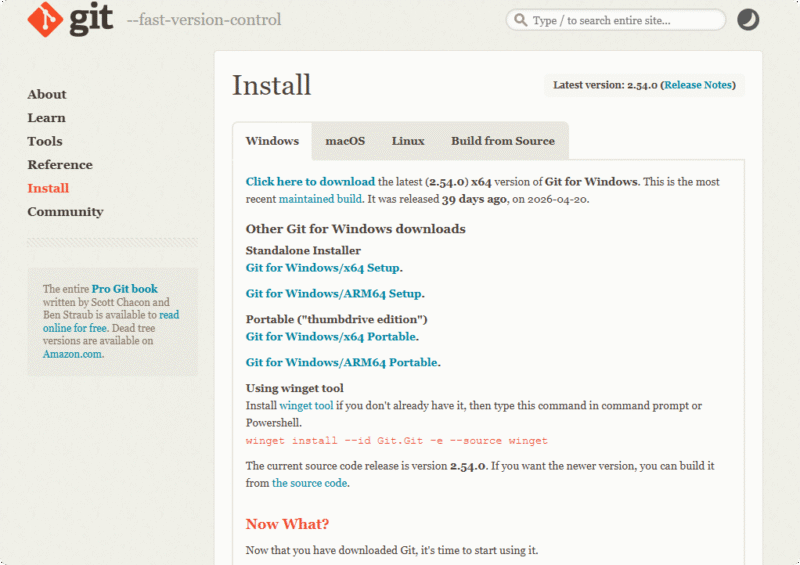Open the Learn section
800x565 pixels.
pyautogui.click(x=46, y=118)
